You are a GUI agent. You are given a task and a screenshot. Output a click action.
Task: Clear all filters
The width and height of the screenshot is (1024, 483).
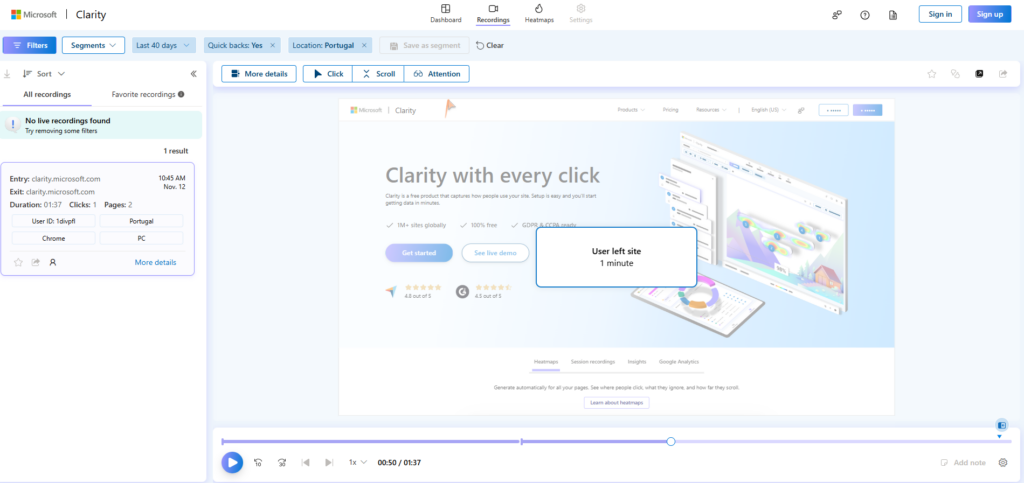(x=489, y=46)
